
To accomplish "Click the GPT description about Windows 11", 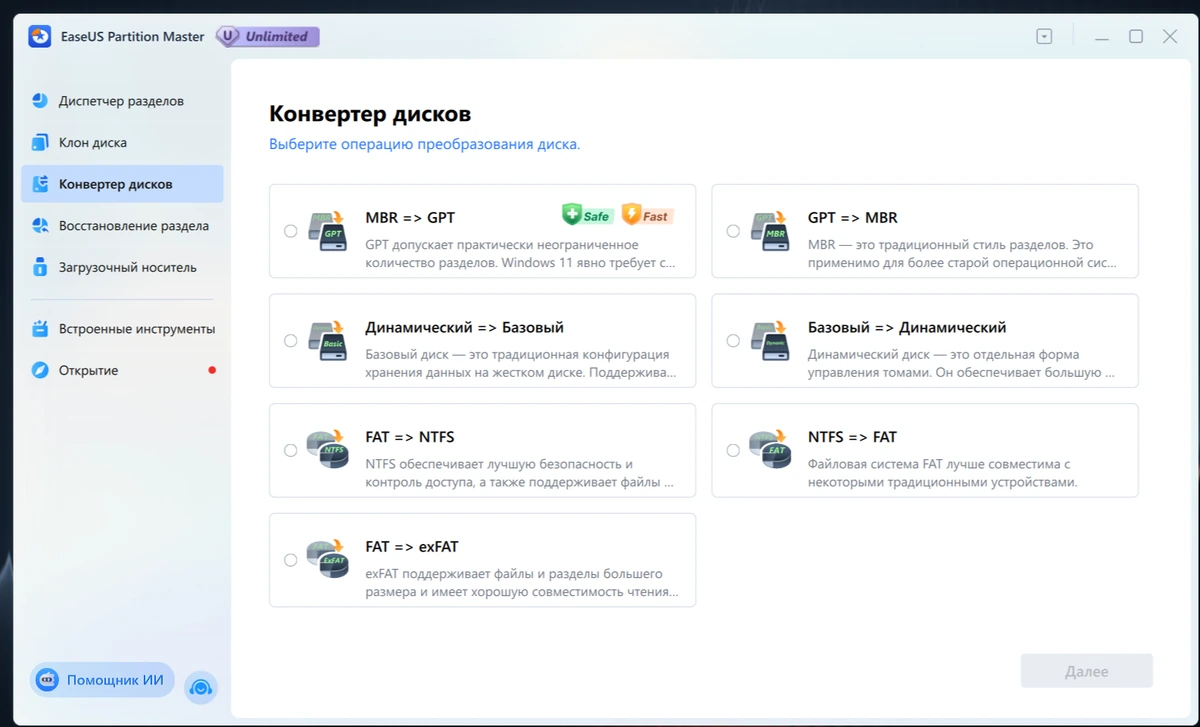I will pos(521,254).
